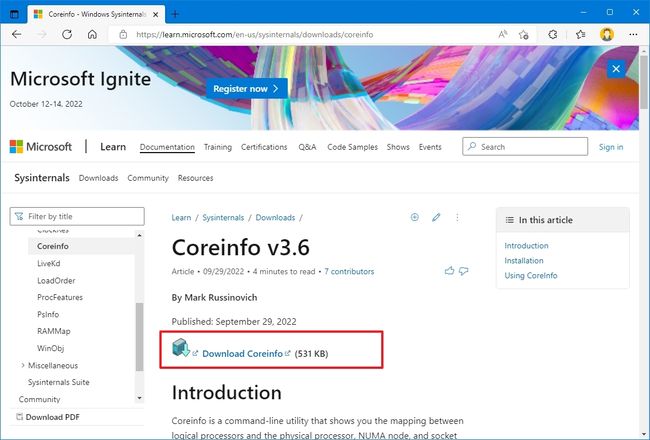The image size is (650, 440).
Task: Click the sidebar scroll down arrow
Action: pos(139,398)
